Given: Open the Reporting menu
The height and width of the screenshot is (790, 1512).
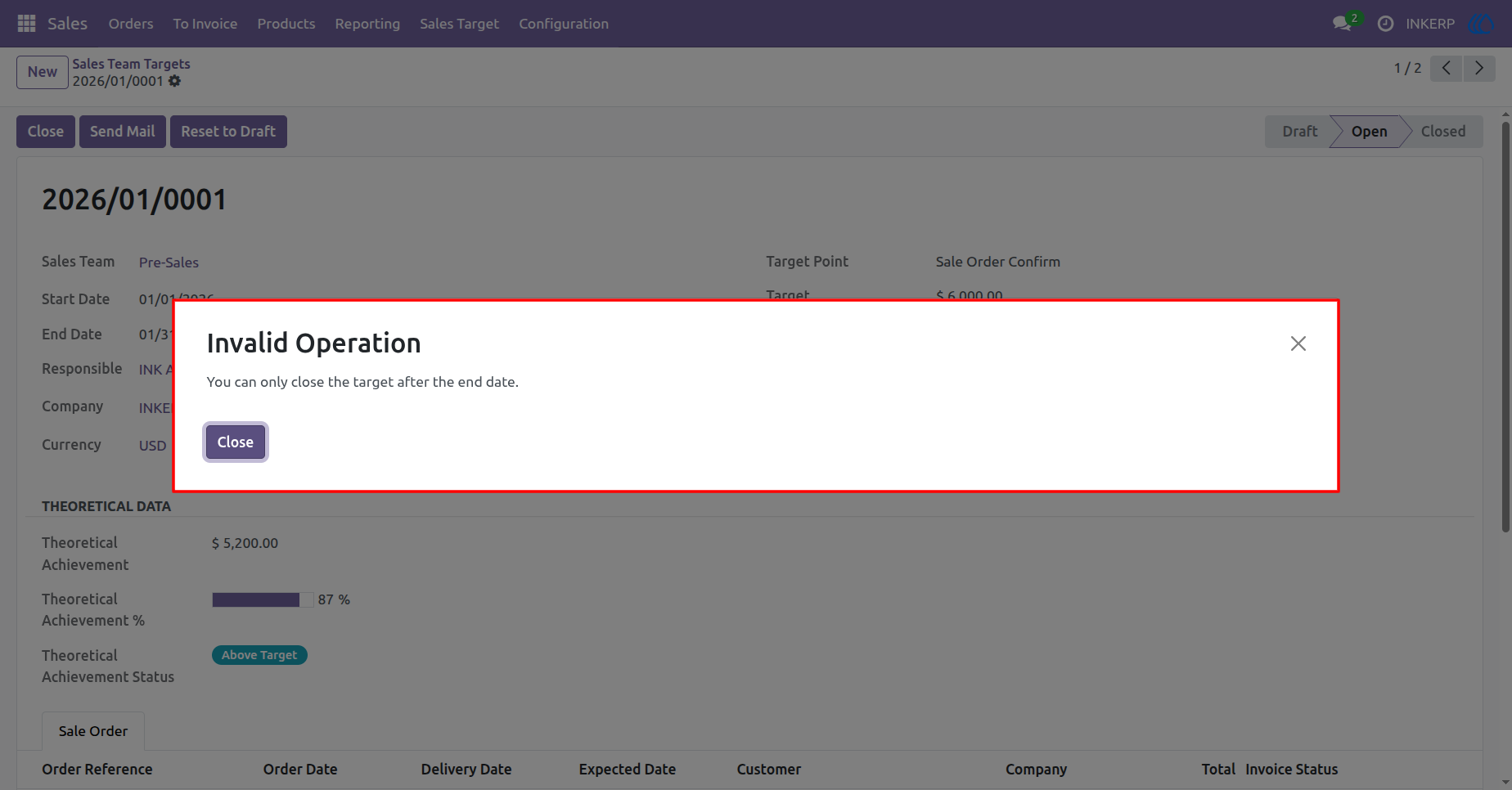Looking at the screenshot, I should point(367,24).
